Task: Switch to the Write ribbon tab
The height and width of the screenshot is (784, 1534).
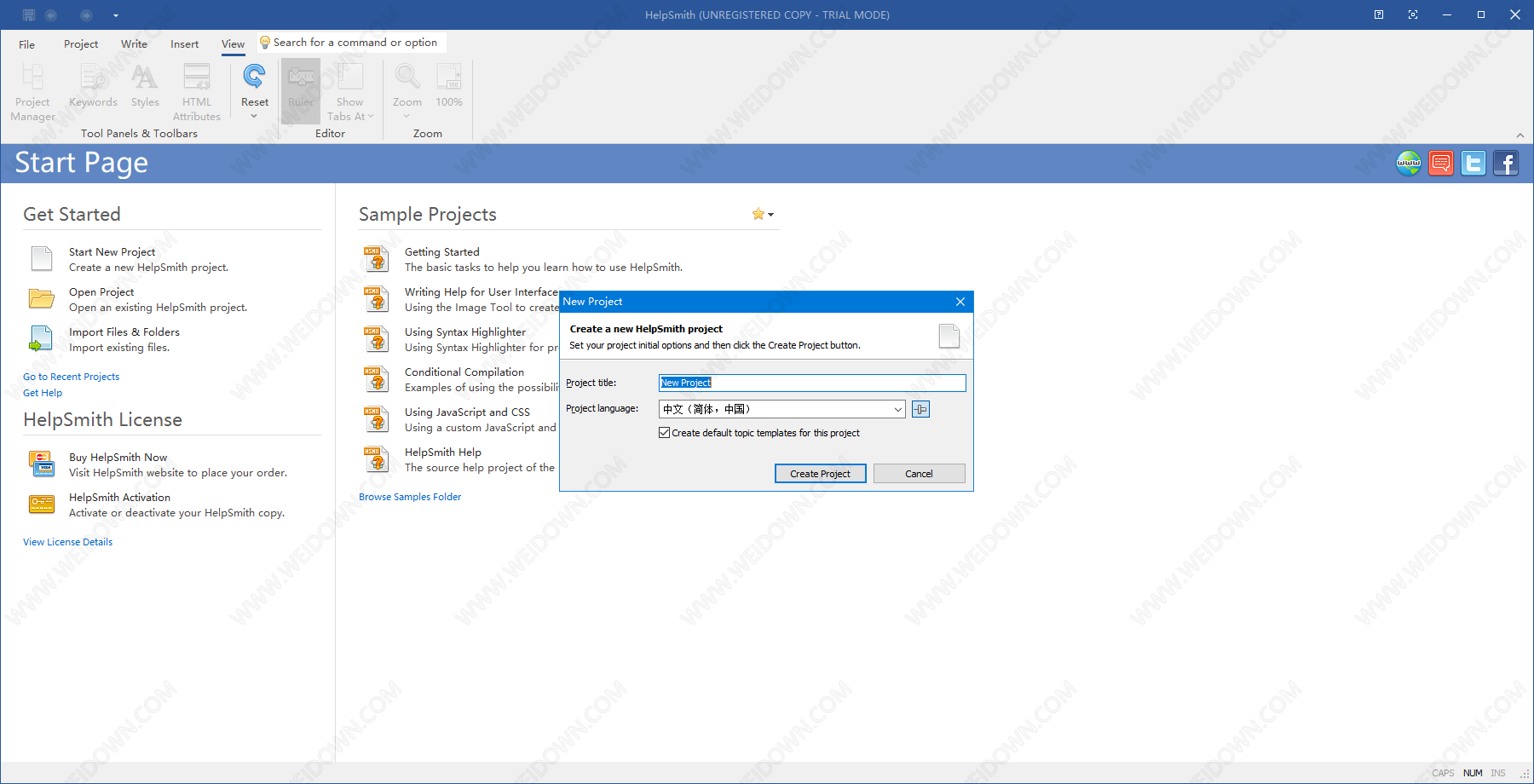Action: click(134, 44)
